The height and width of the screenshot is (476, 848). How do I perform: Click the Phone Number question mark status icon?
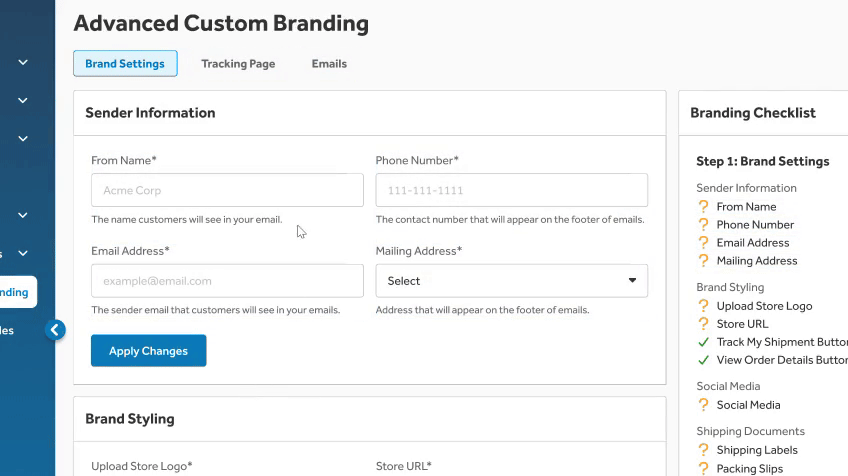point(704,225)
